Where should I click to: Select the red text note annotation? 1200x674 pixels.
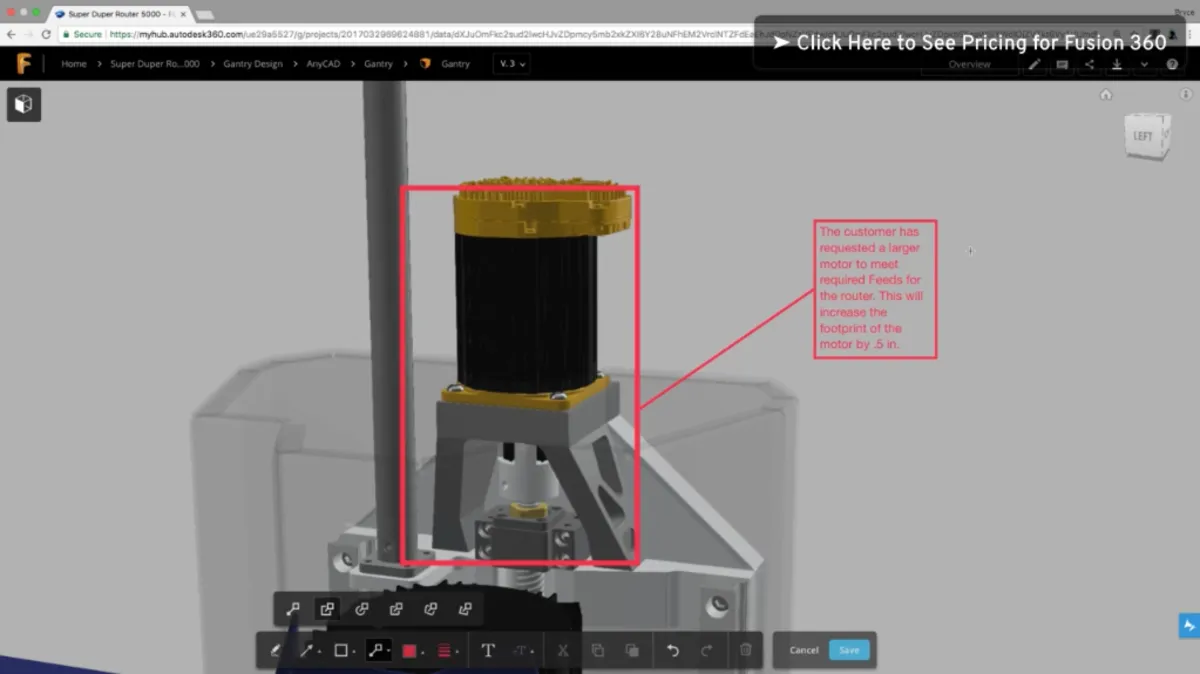875,290
